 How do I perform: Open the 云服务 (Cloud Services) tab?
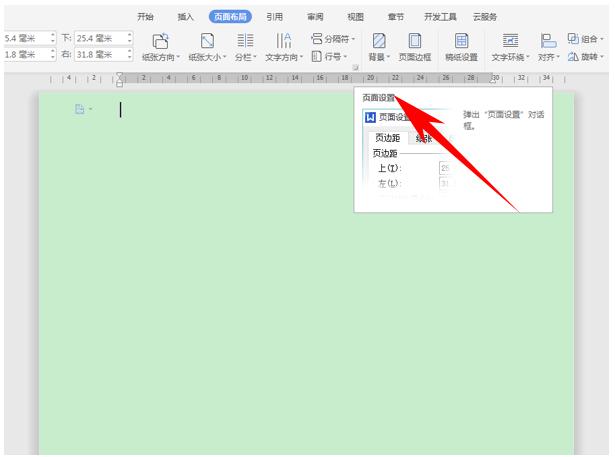(485, 17)
